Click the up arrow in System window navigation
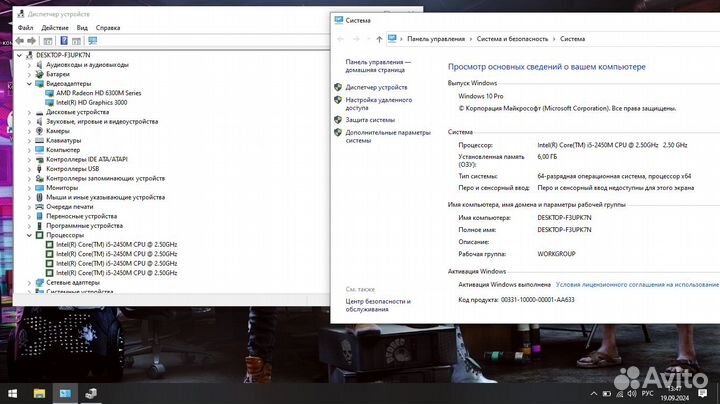720x404 pixels. (379, 39)
